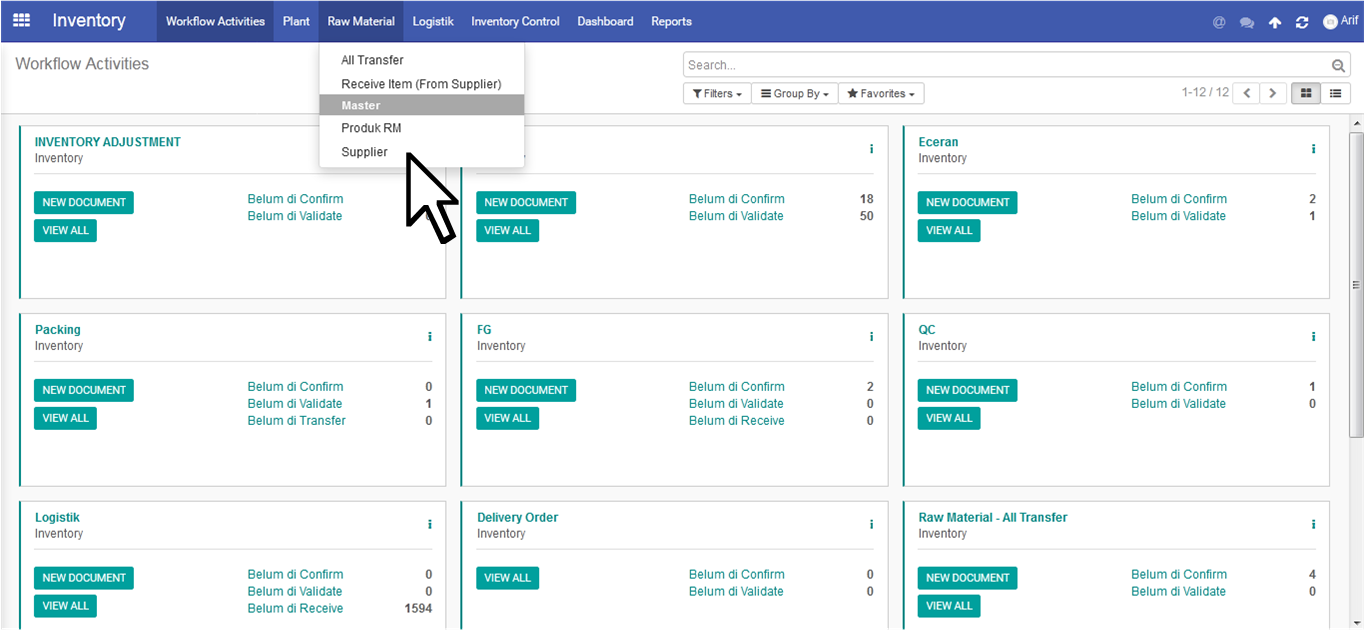Image resolution: width=1365 pixels, height=630 pixels.
Task: Open the conversations chat icon
Action: 1246,22
